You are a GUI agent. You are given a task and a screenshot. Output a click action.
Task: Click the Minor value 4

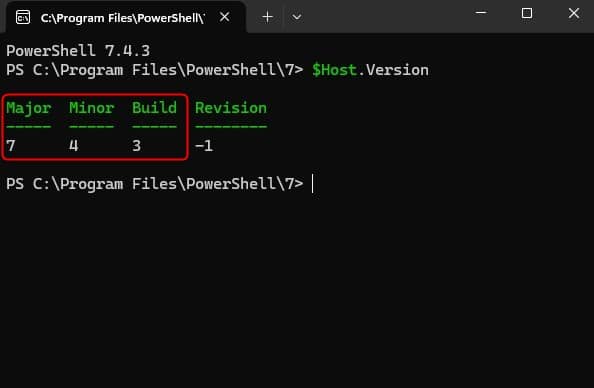coord(74,146)
